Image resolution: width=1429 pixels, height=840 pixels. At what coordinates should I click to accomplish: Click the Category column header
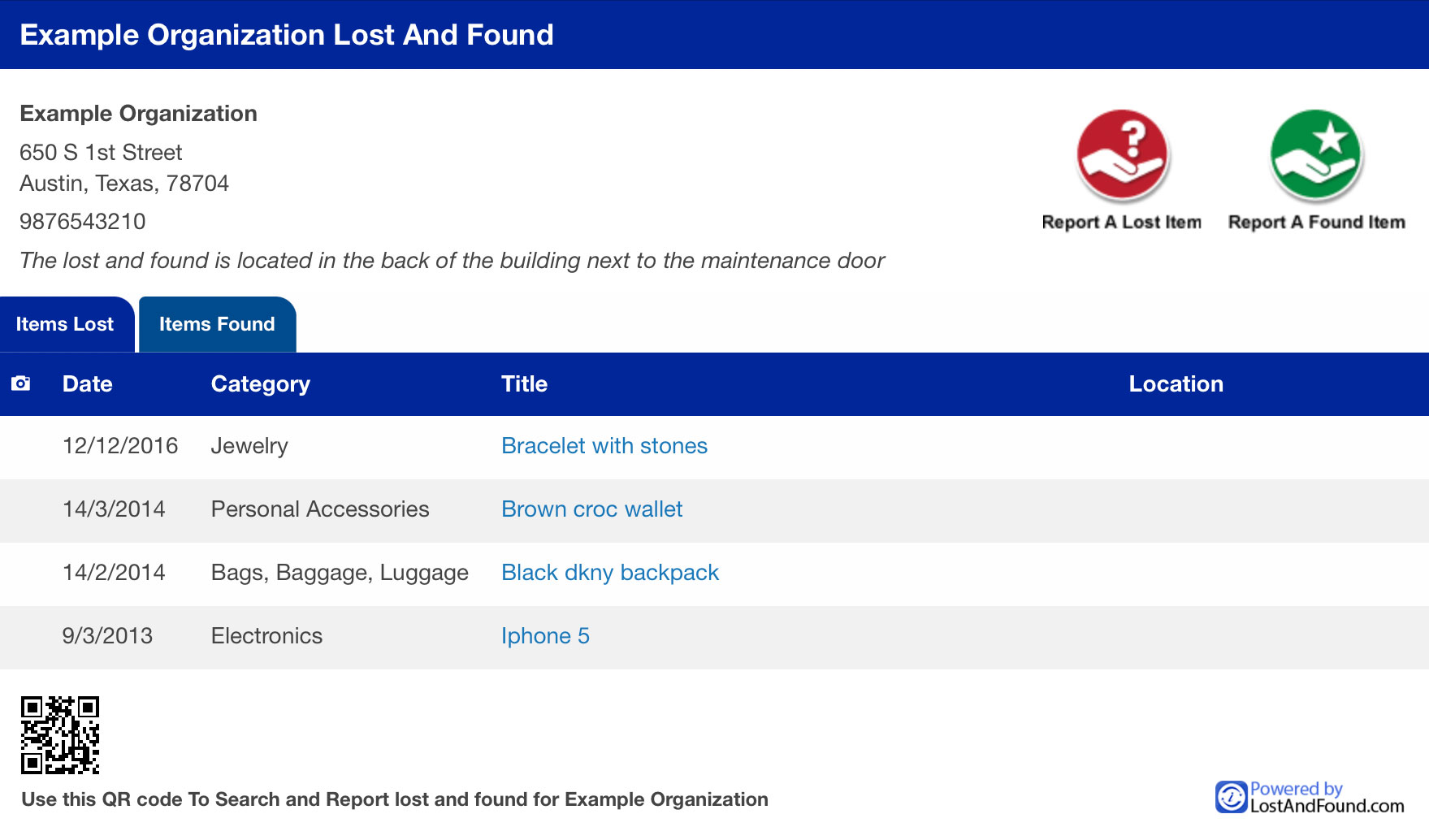click(260, 384)
